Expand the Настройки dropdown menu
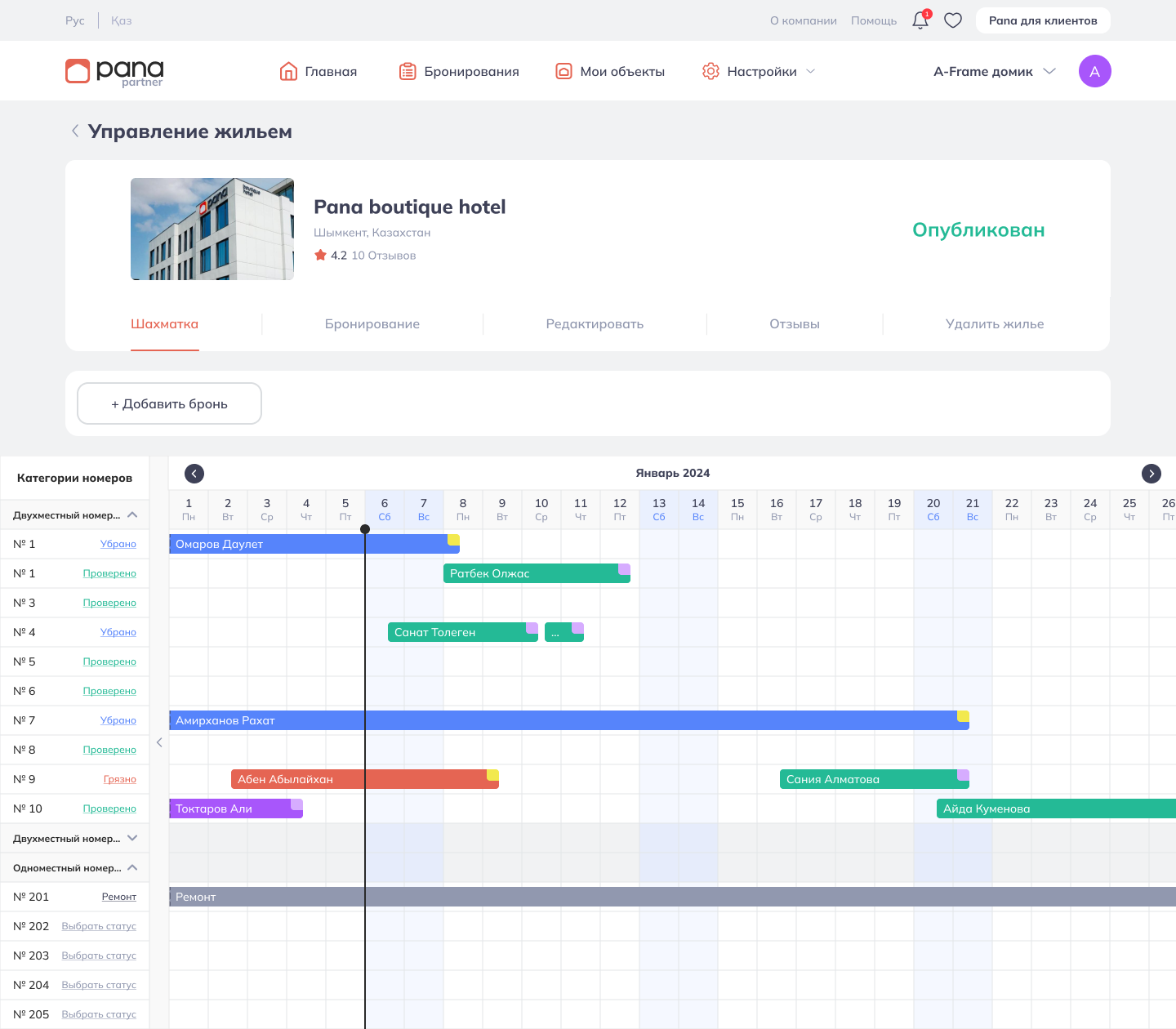The height and width of the screenshot is (1029, 1176). (759, 72)
